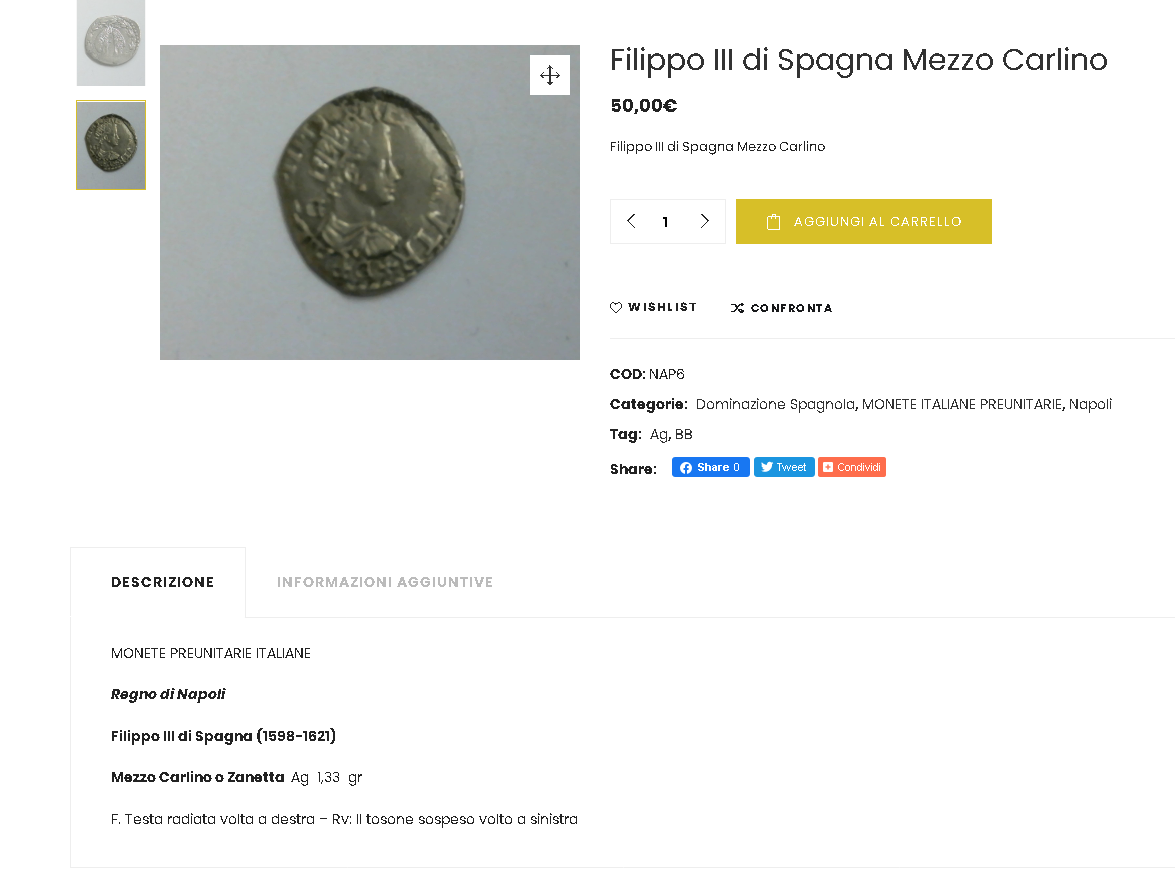
Task: Switch to Informazioni Aggiuntive tab
Action: coord(384,582)
